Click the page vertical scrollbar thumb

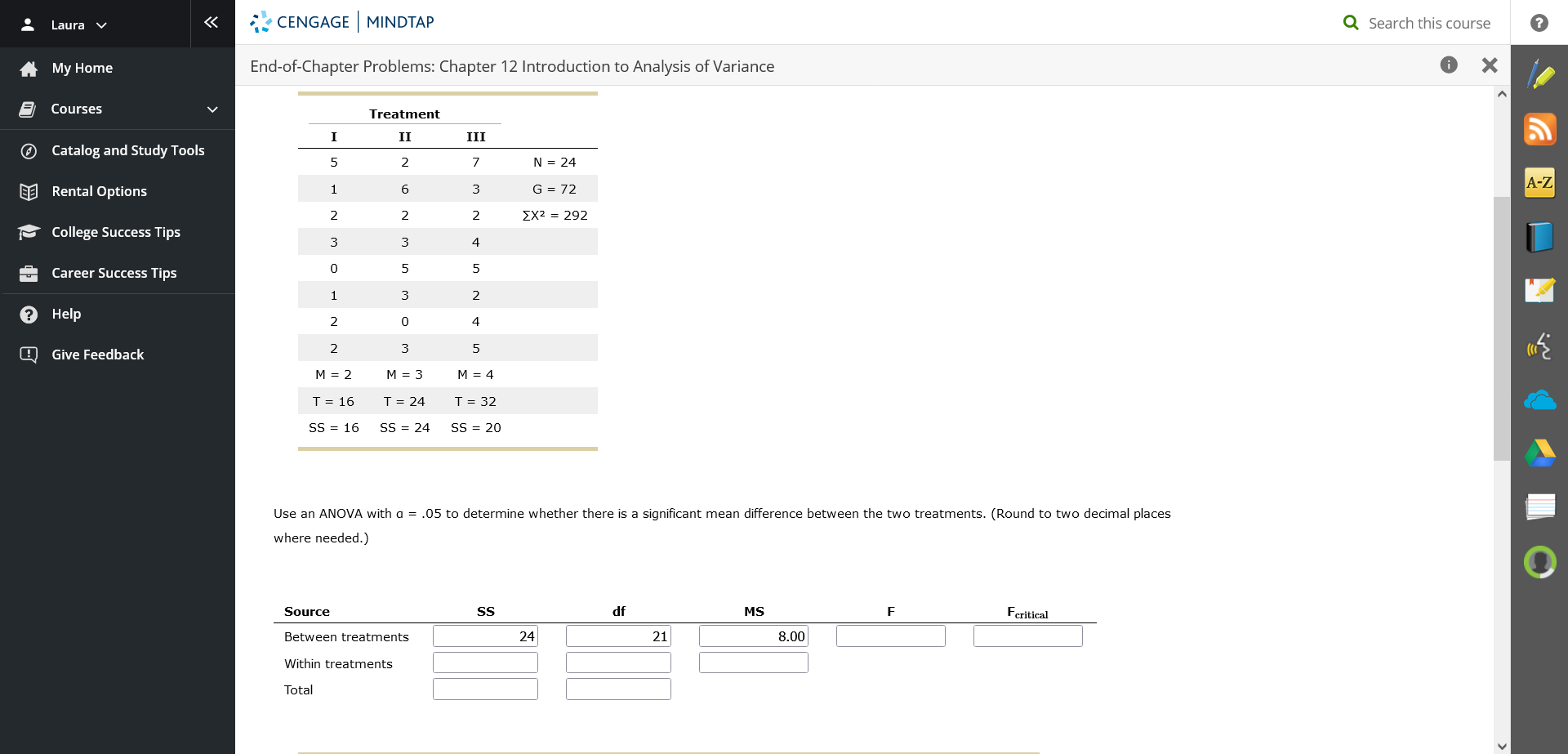1502,328
